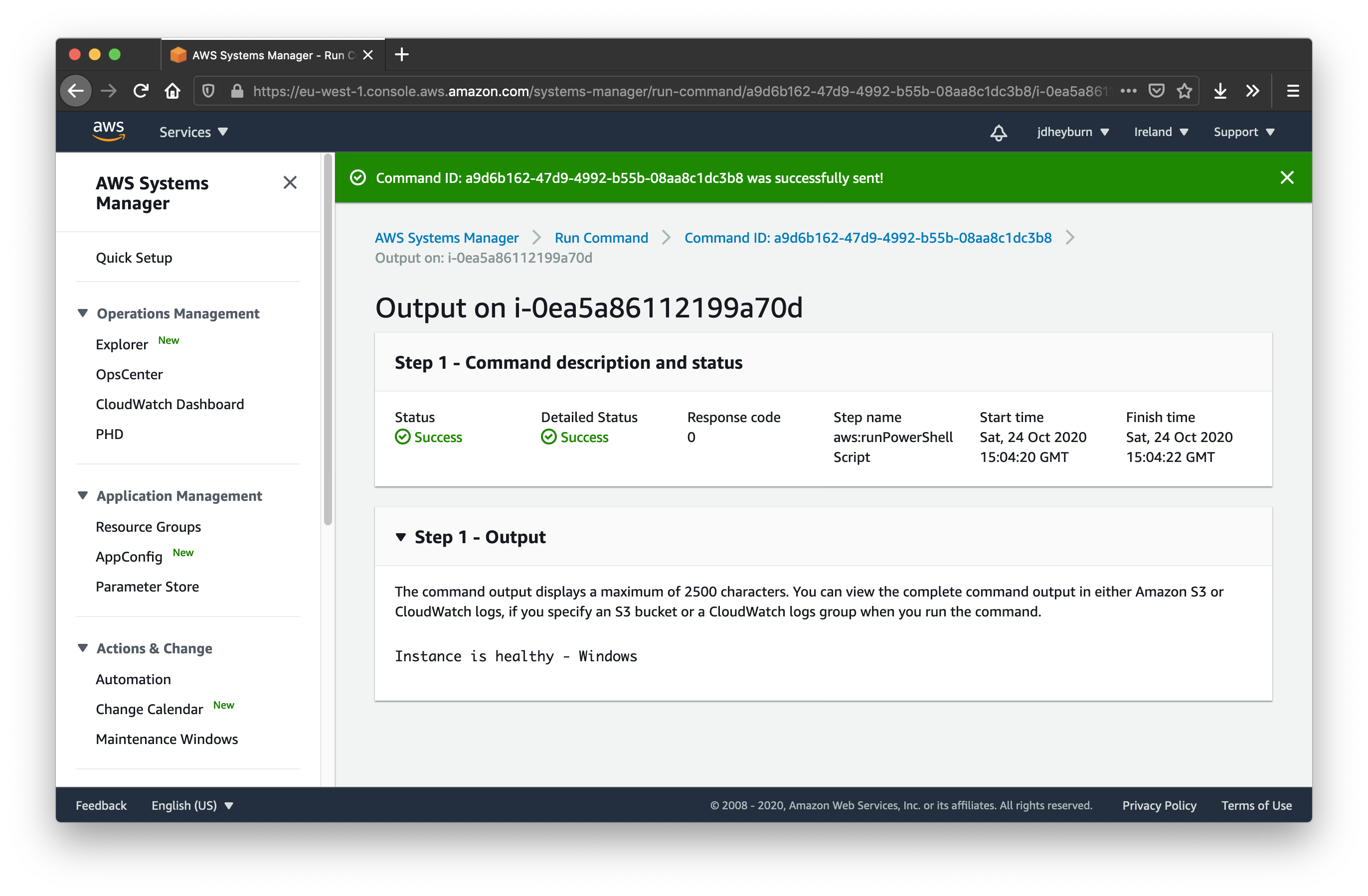This screenshot has height=896, width=1368.
Task: Select the Explorer menu item
Action: click(122, 344)
